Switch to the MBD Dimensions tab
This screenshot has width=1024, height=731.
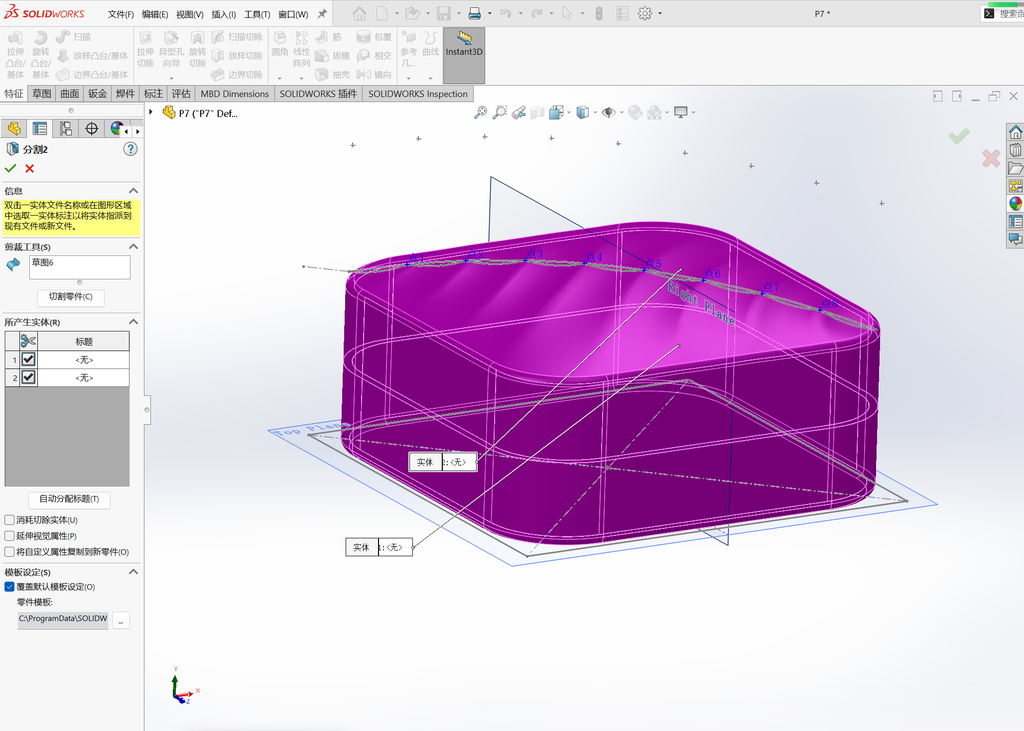pyautogui.click(x=234, y=93)
